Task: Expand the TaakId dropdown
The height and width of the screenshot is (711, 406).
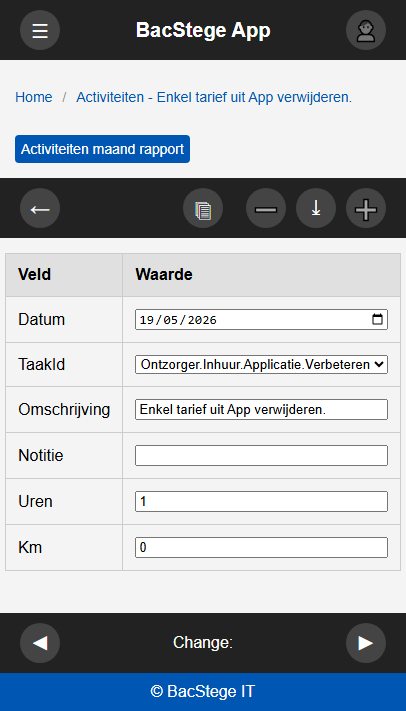Action: [x=261, y=365]
